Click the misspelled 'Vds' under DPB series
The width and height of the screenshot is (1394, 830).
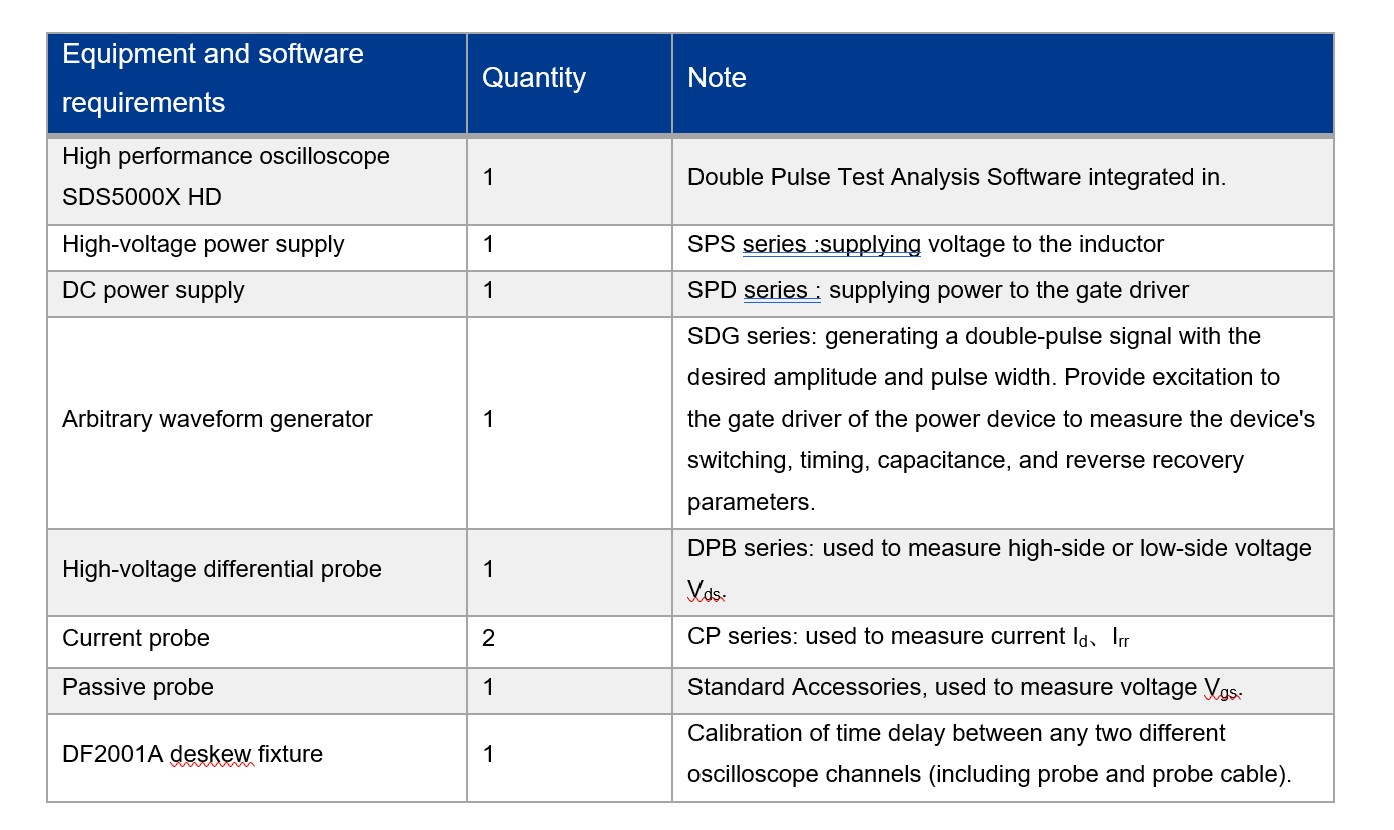coord(705,592)
